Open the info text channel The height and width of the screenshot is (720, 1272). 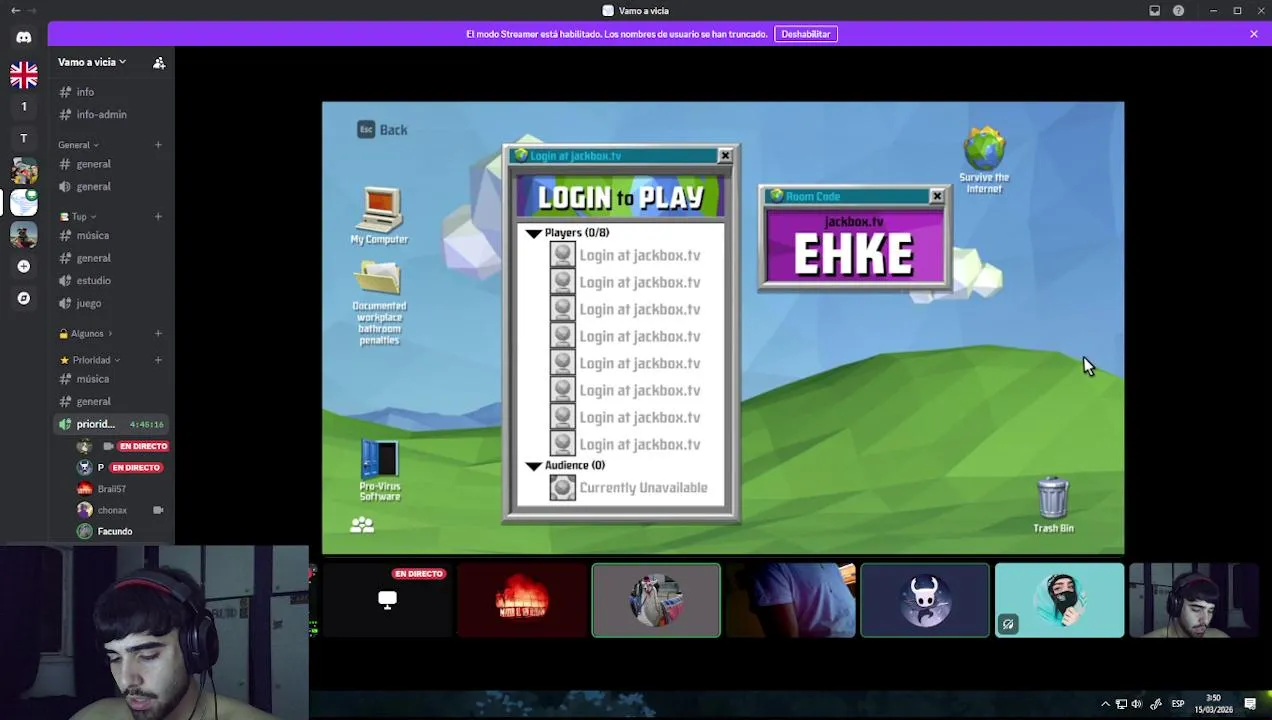pos(110,92)
